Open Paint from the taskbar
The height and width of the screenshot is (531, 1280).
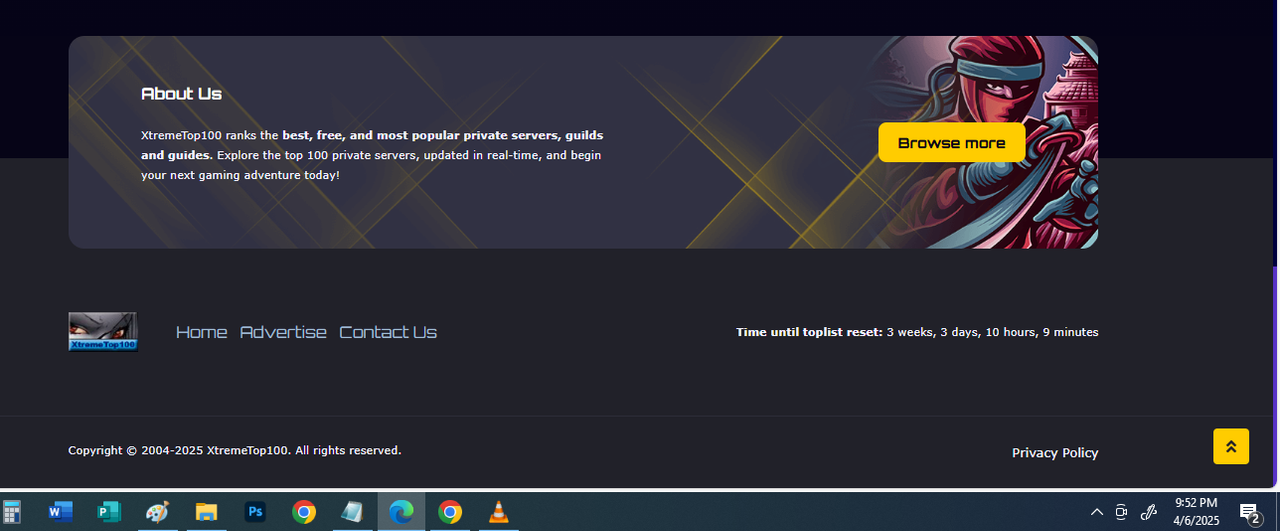[x=157, y=512]
